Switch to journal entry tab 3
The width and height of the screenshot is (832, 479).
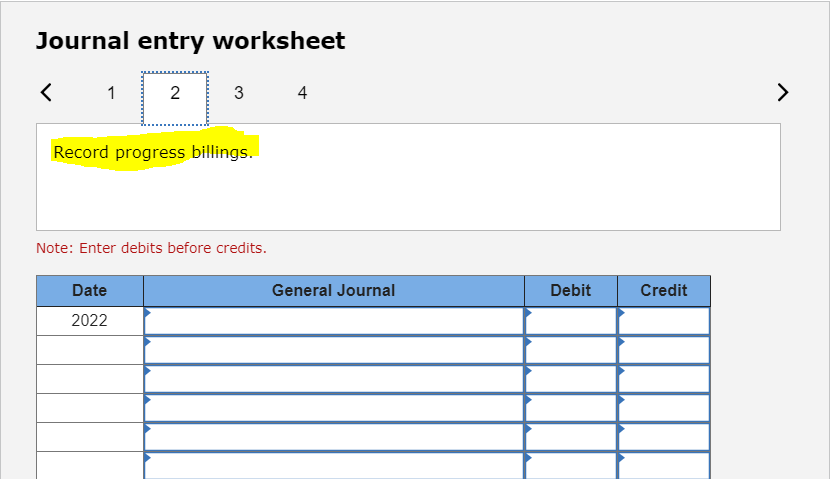click(239, 93)
